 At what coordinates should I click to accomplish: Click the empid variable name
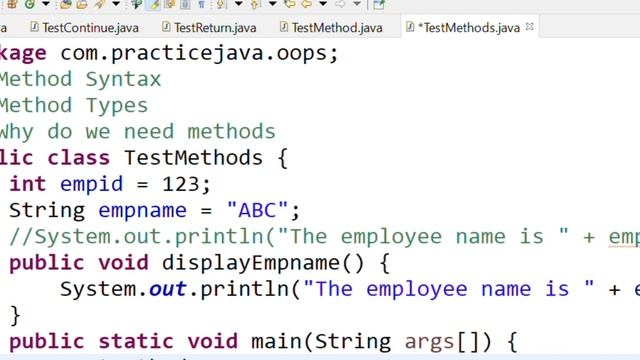pyautogui.click(x=91, y=184)
